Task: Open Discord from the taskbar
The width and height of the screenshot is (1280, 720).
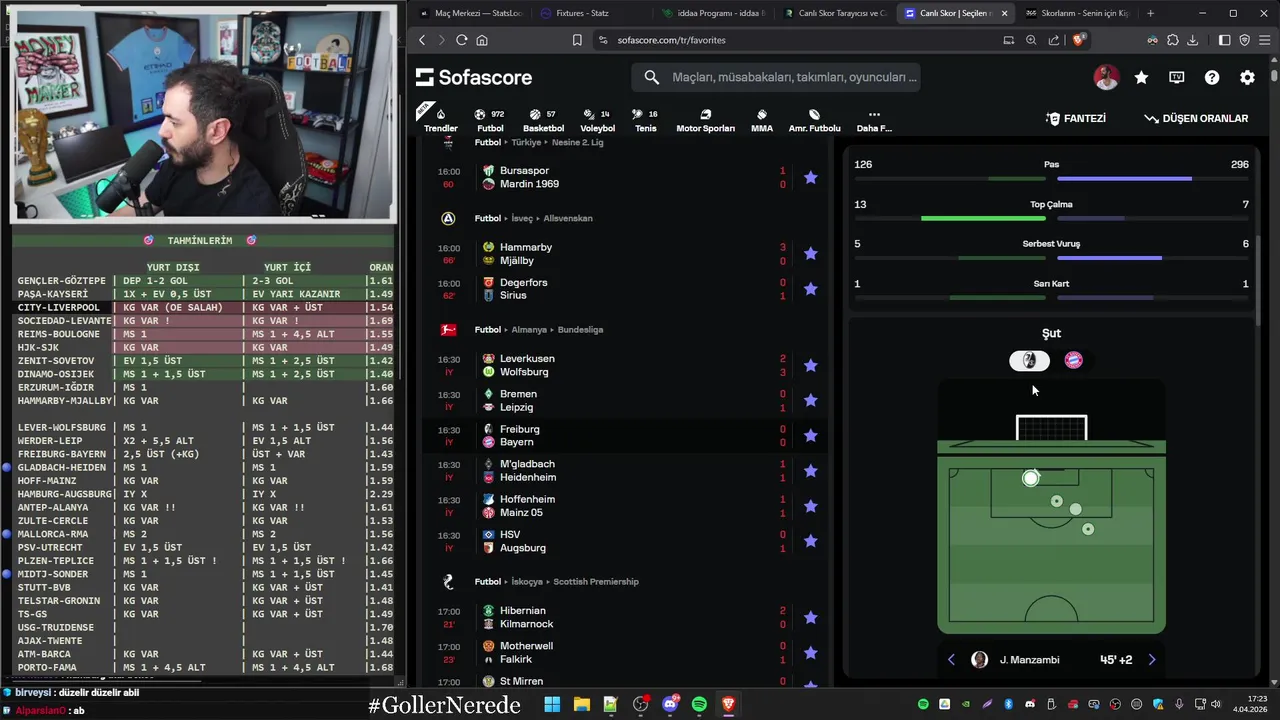Action: coord(670,704)
